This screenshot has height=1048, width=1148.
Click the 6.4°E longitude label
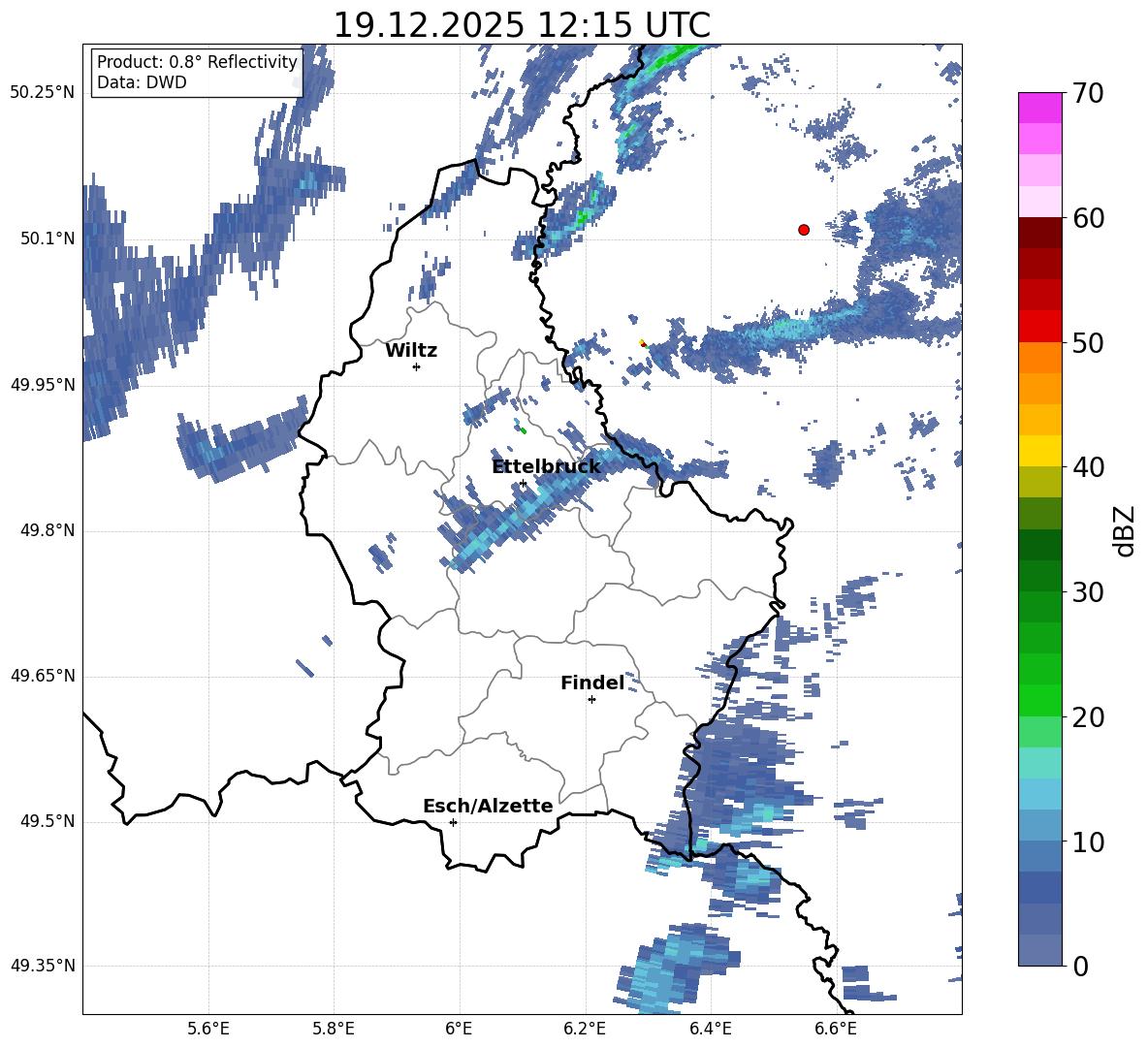[710, 1029]
